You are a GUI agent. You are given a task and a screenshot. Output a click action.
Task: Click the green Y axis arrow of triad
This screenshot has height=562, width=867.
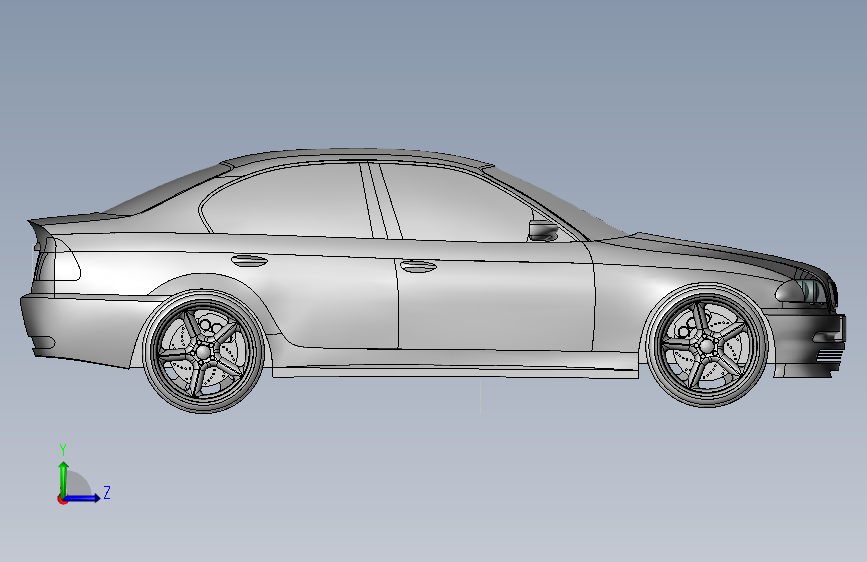(x=64, y=478)
